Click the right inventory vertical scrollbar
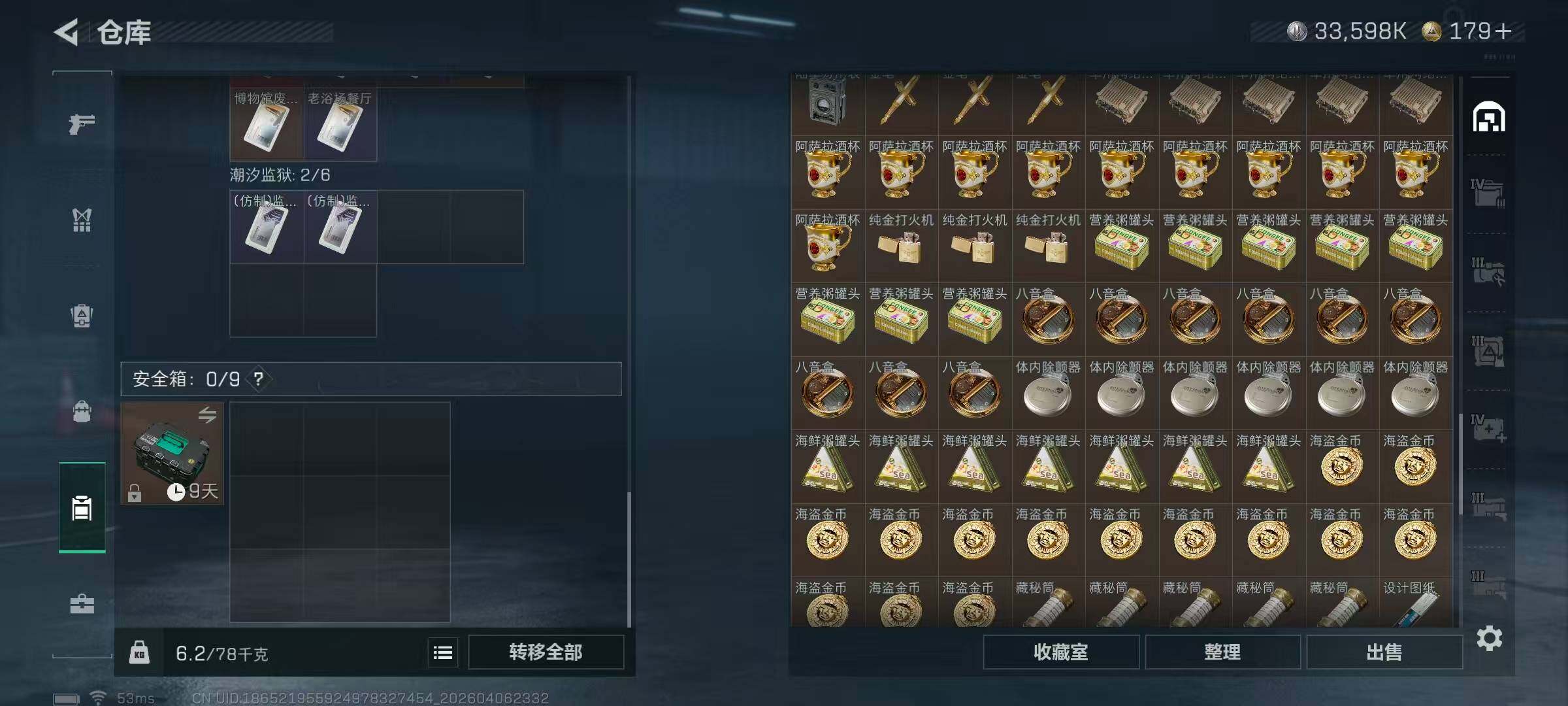 coord(1461,463)
